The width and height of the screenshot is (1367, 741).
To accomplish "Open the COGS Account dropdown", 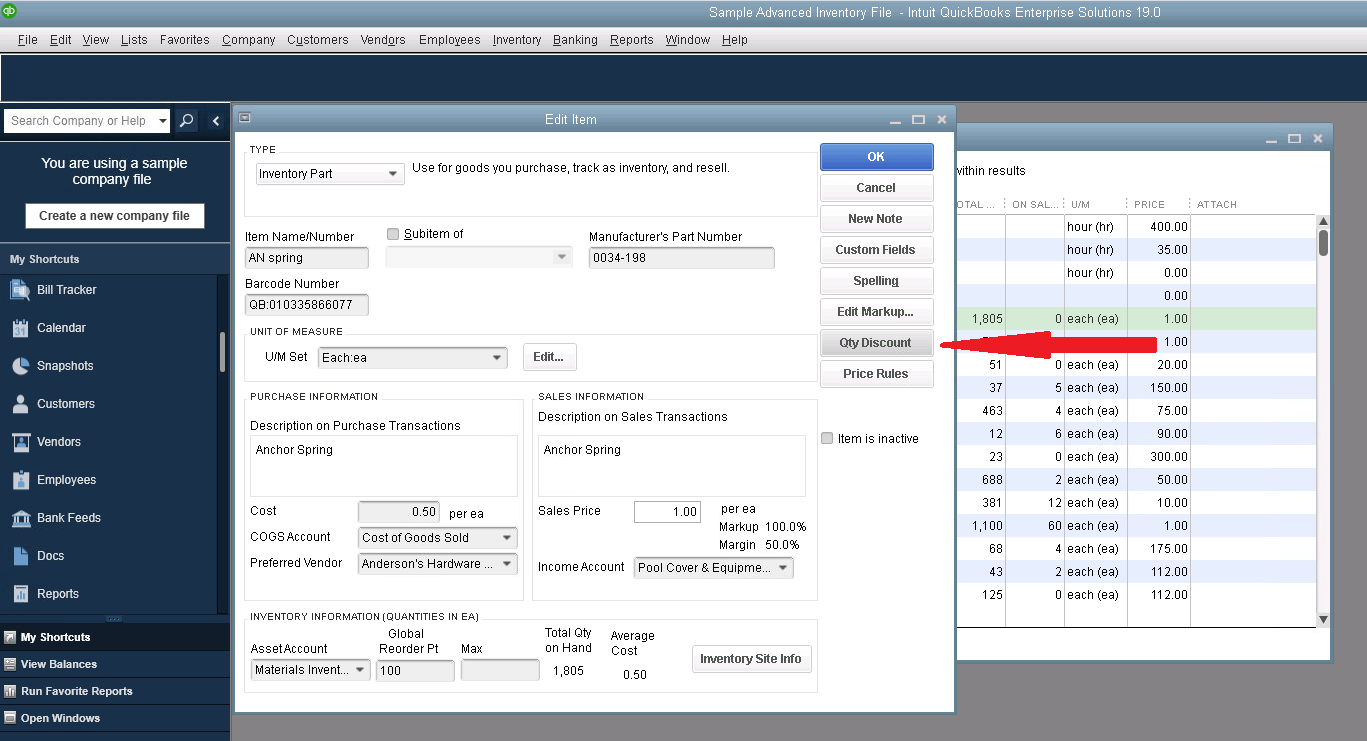I will point(438,538).
